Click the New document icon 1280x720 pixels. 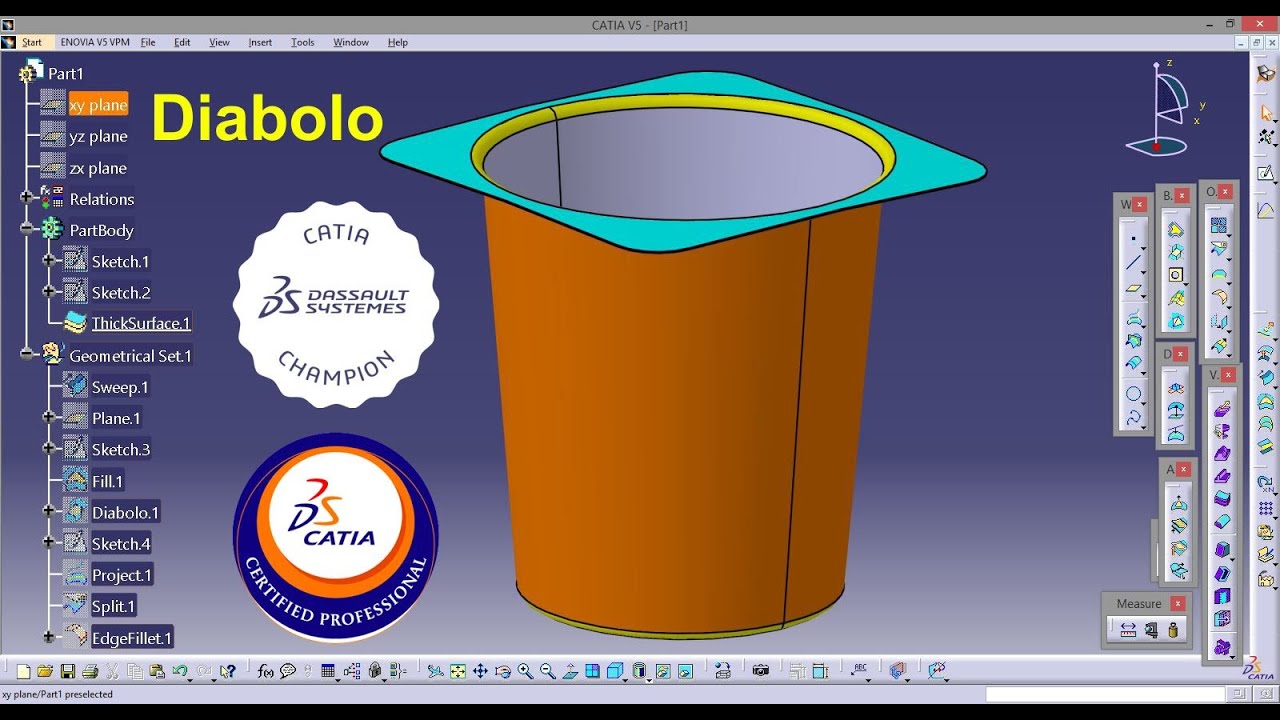(x=24, y=671)
